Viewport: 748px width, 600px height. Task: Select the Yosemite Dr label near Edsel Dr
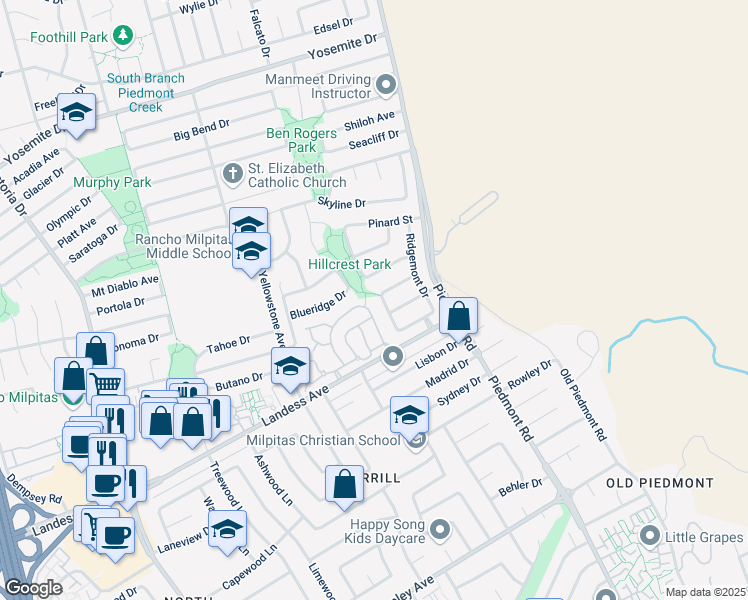(342, 46)
